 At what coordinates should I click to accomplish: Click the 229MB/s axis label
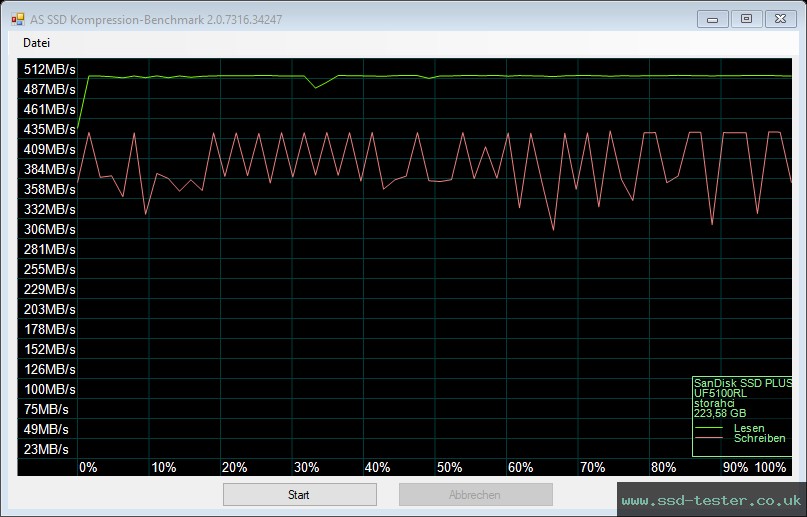point(50,290)
